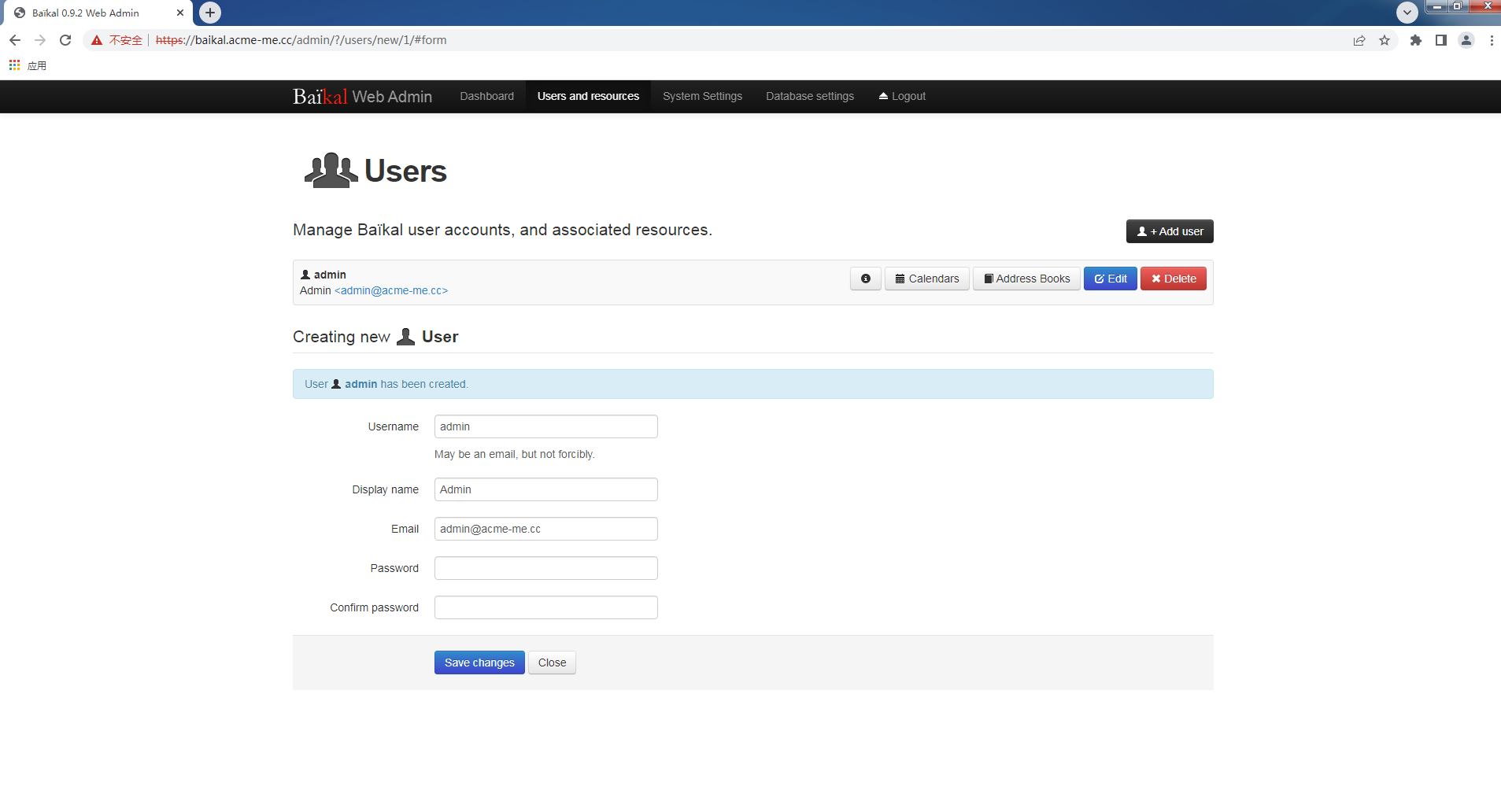The width and height of the screenshot is (1501, 812).
Task: Open browser extensions puzzle icon
Action: [x=1416, y=40]
